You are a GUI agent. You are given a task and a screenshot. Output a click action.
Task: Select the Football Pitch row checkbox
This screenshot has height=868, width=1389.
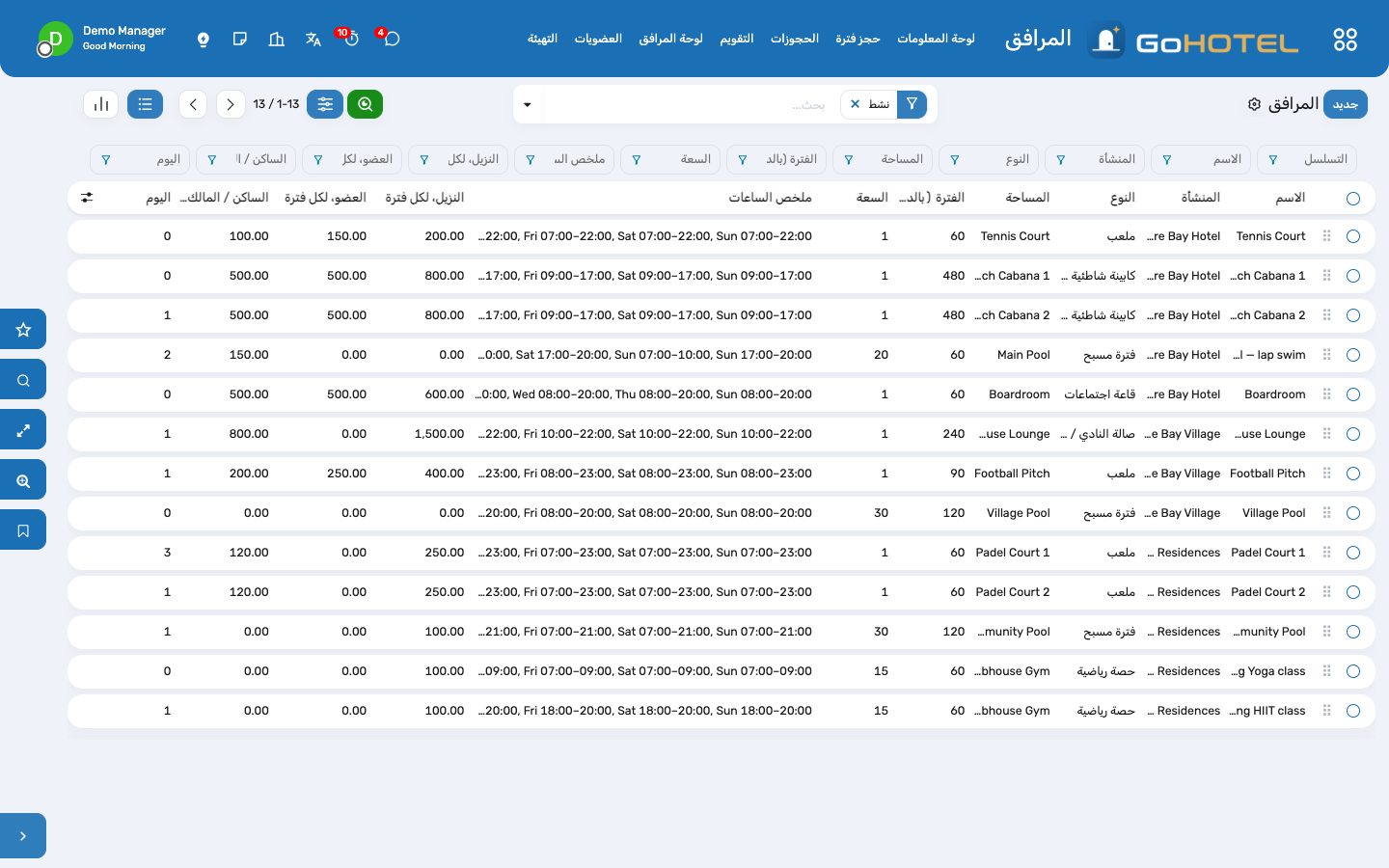click(1353, 474)
